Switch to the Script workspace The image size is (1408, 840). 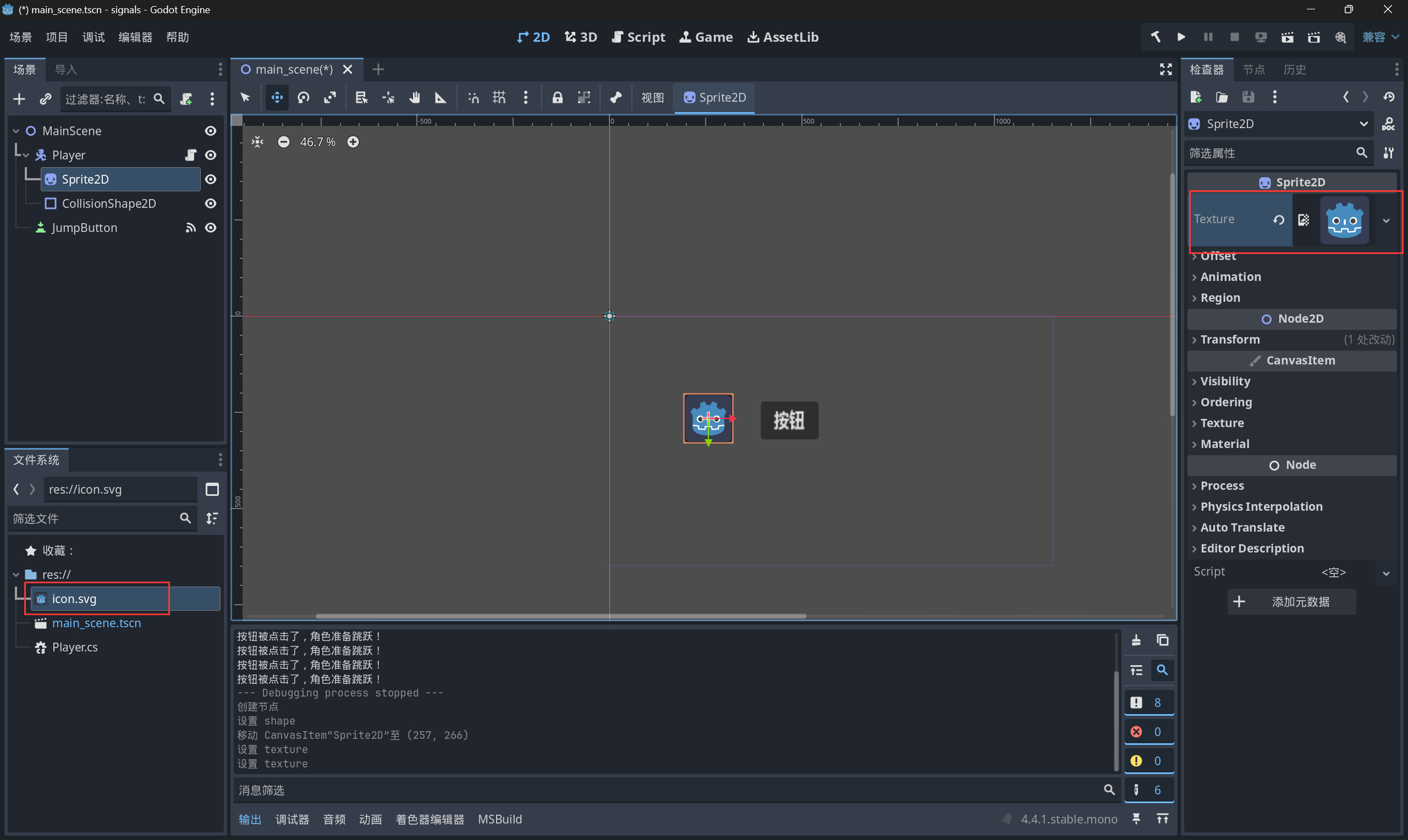639,37
